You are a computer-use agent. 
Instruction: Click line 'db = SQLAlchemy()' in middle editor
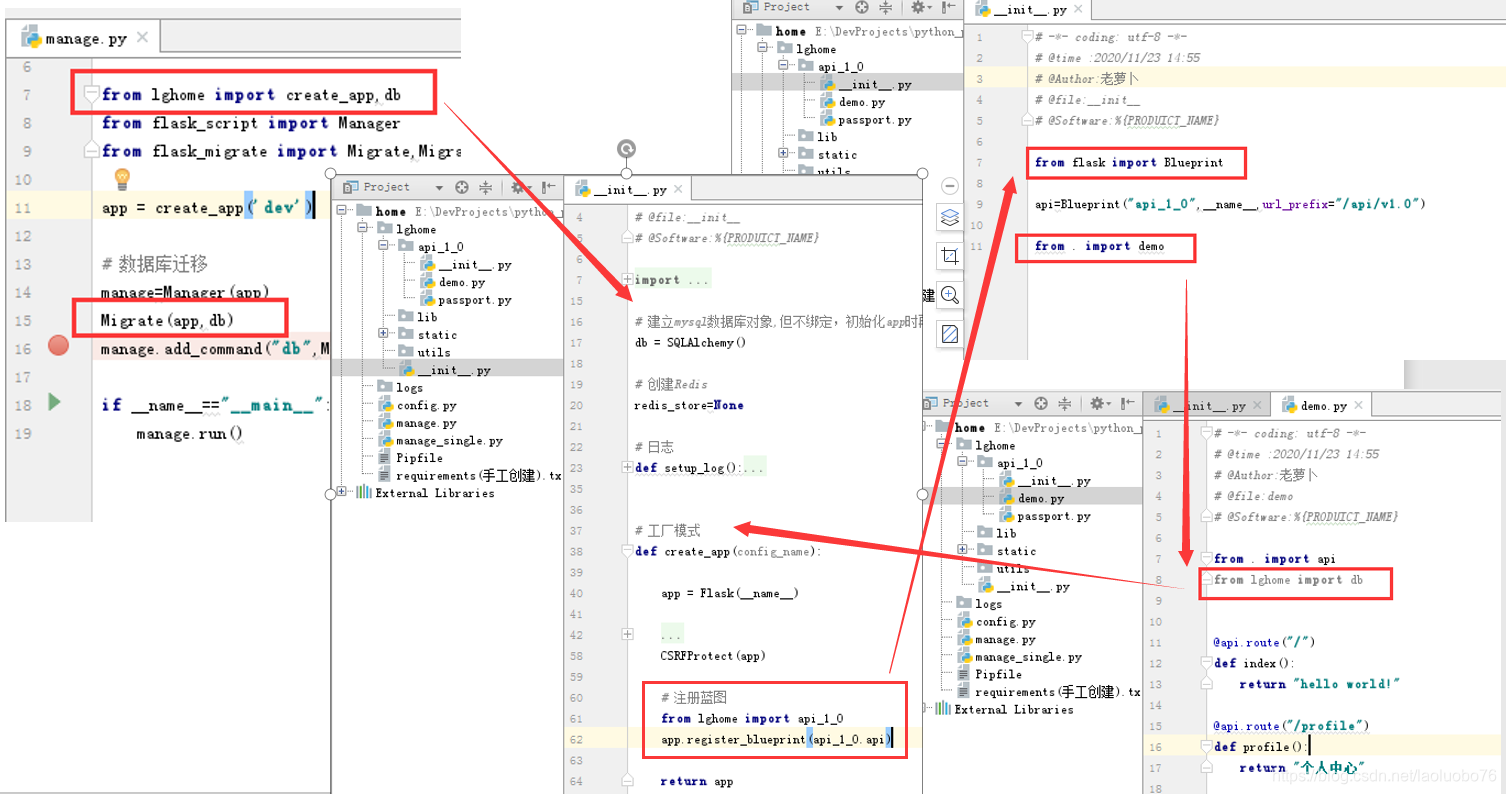[690, 342]
